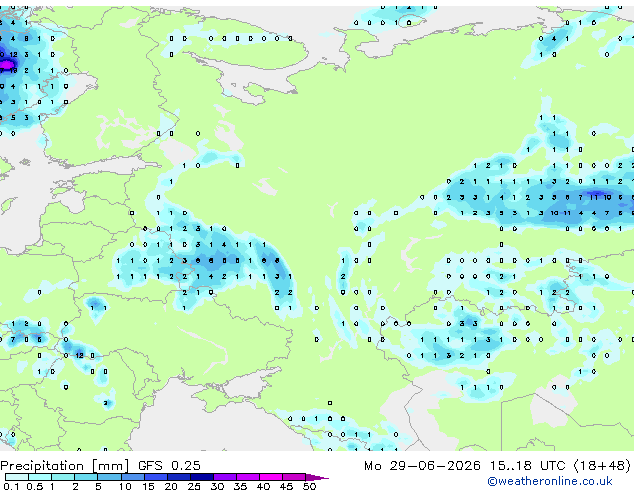The width and height of the screenshot is (634, 490).
Task: Click the '[mm]' unit label
Action: click(111, 466)
